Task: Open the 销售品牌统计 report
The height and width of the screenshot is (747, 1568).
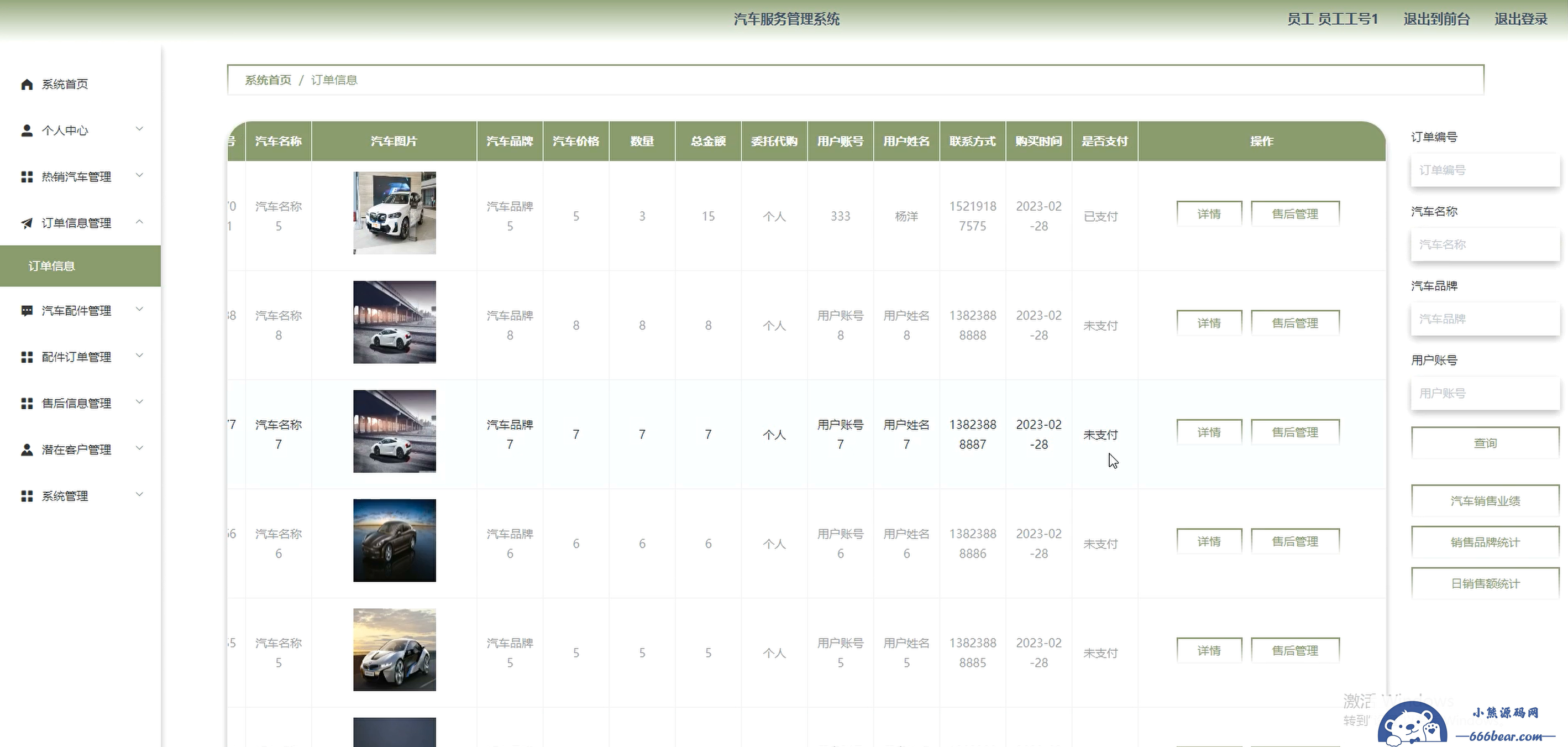Action: 1485,542
